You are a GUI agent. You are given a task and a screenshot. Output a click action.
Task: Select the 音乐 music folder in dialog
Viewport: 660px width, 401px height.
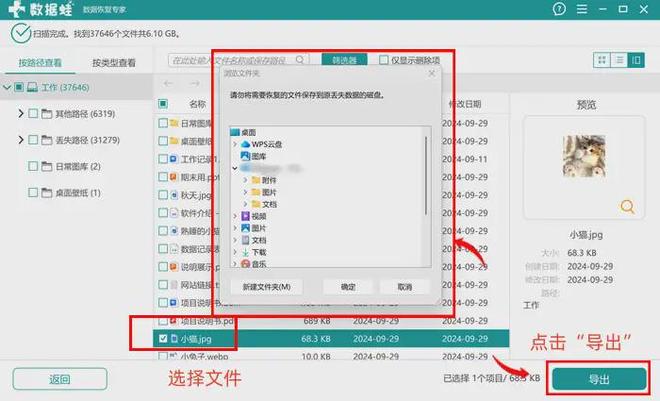(246, 264)
